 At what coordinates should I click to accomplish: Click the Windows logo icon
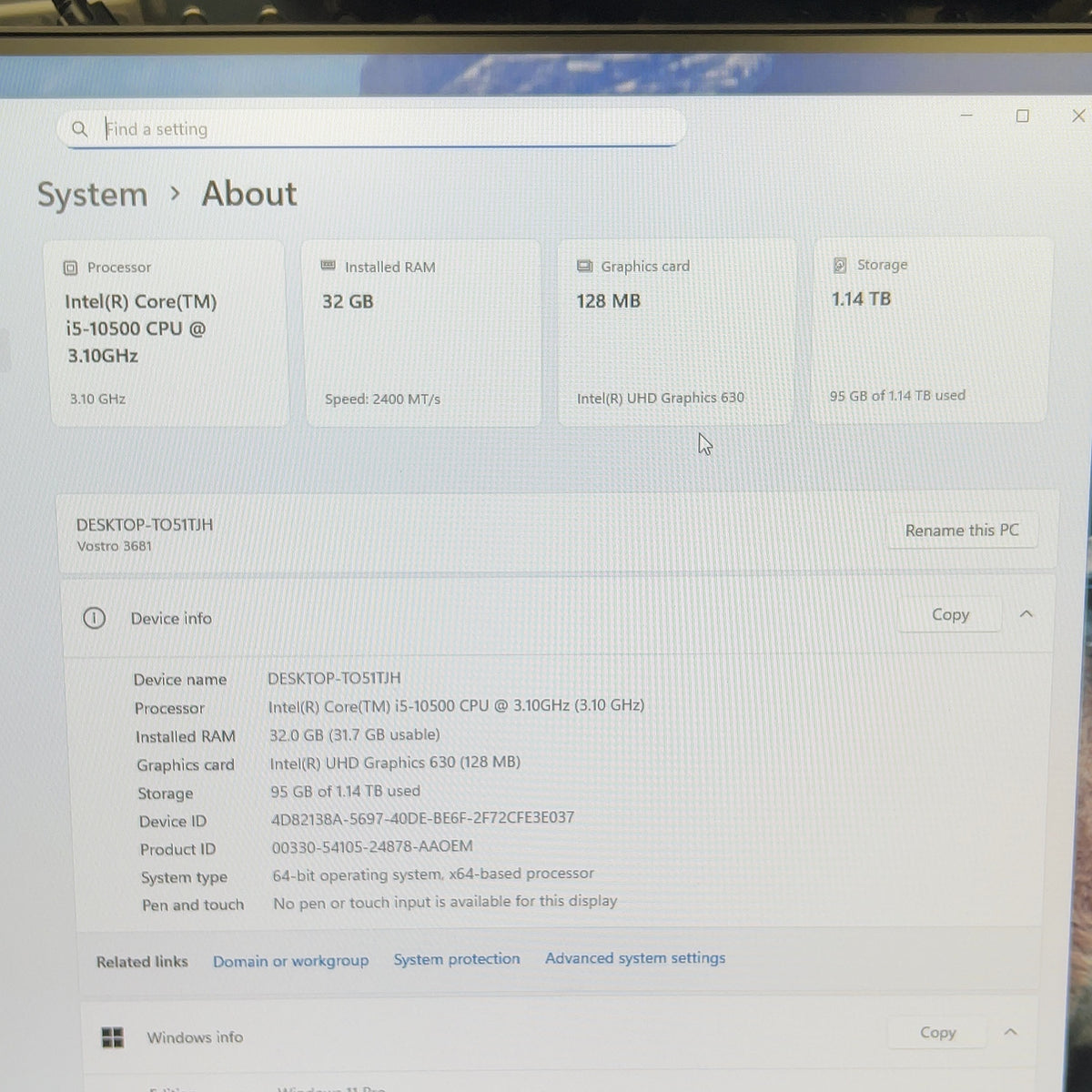[x=113, y=1037]
